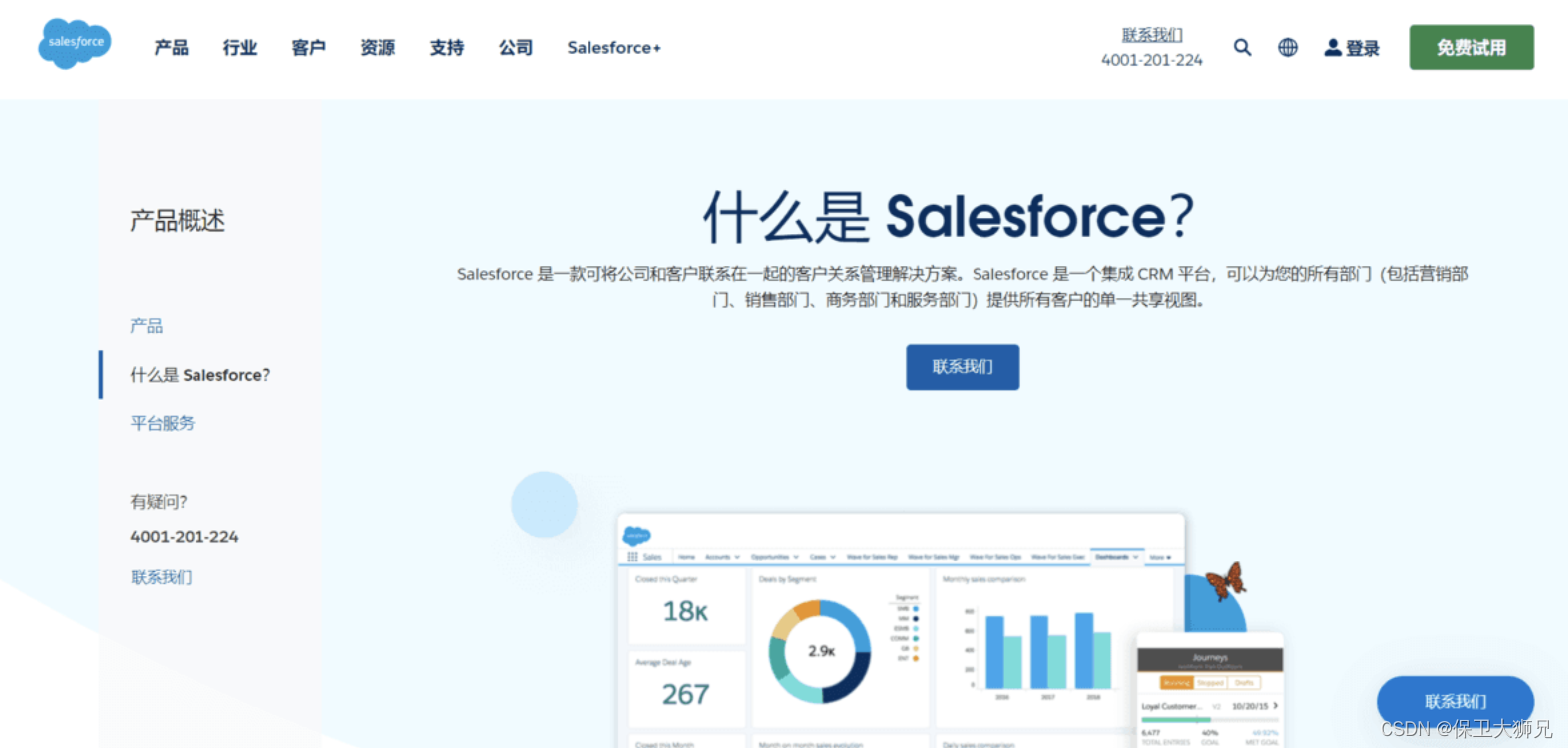Click the header phone number 4001-201-224
Viewport: 1568px width, 748px height.
[x=1152, y=60]
